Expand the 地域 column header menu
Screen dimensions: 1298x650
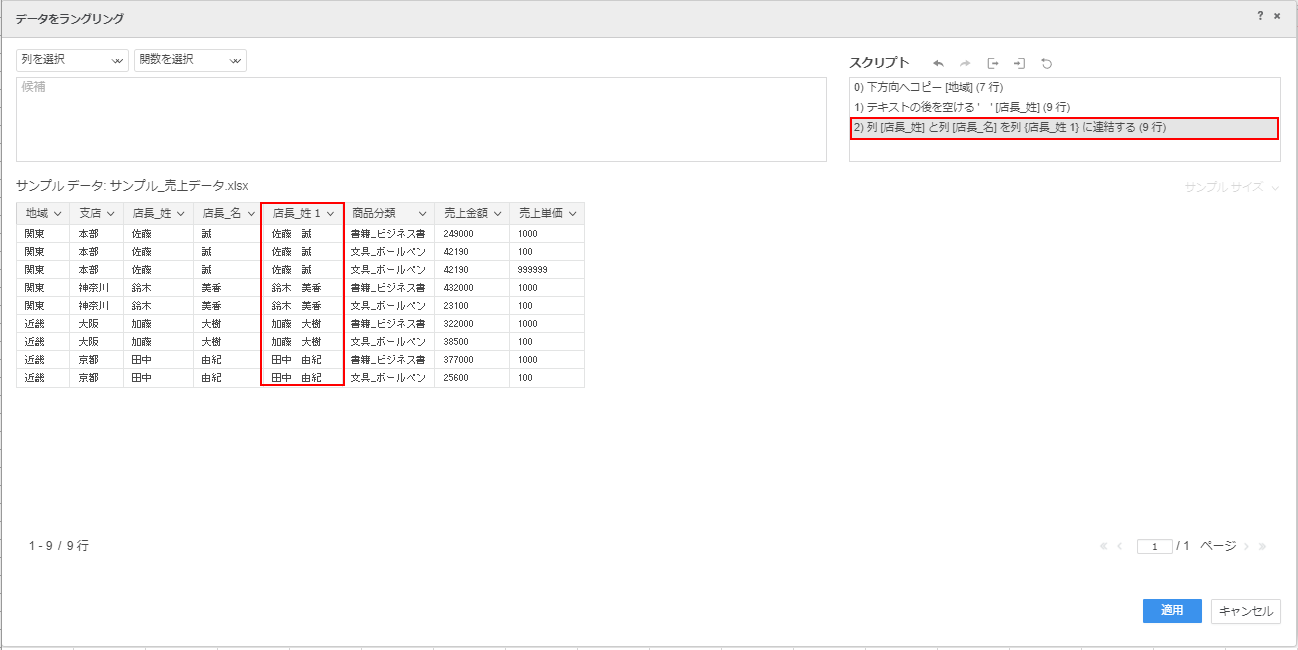click(57, 214)
